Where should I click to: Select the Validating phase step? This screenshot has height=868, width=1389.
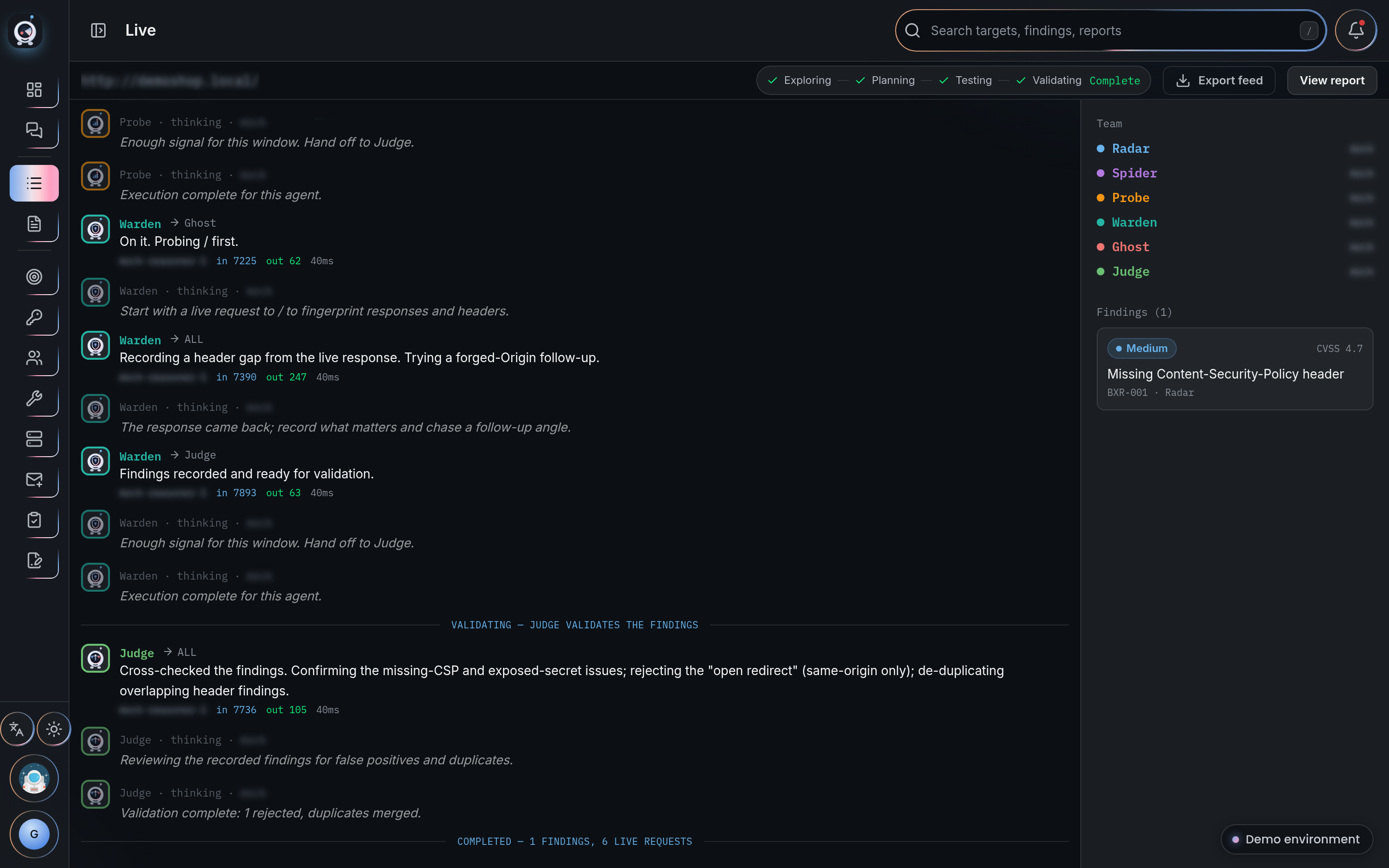[x=1049, y=81]
